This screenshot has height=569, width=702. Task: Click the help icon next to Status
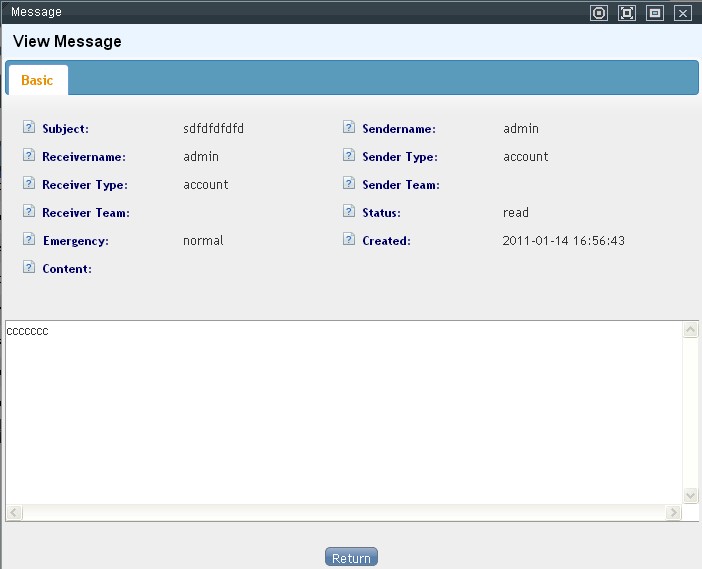click(348, 212)
